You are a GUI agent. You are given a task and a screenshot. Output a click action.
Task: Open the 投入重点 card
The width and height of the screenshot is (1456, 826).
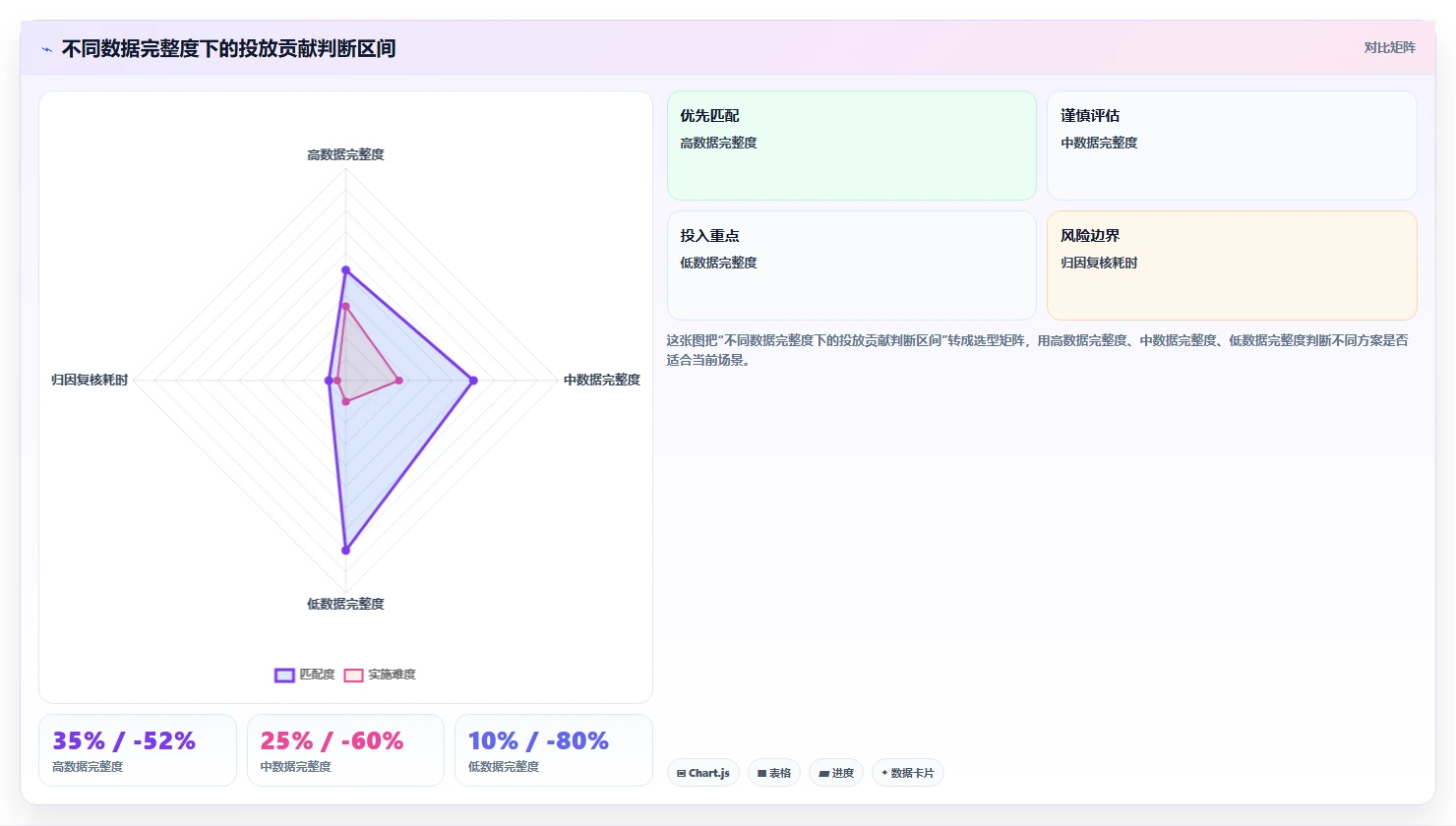tap(852, 265)
